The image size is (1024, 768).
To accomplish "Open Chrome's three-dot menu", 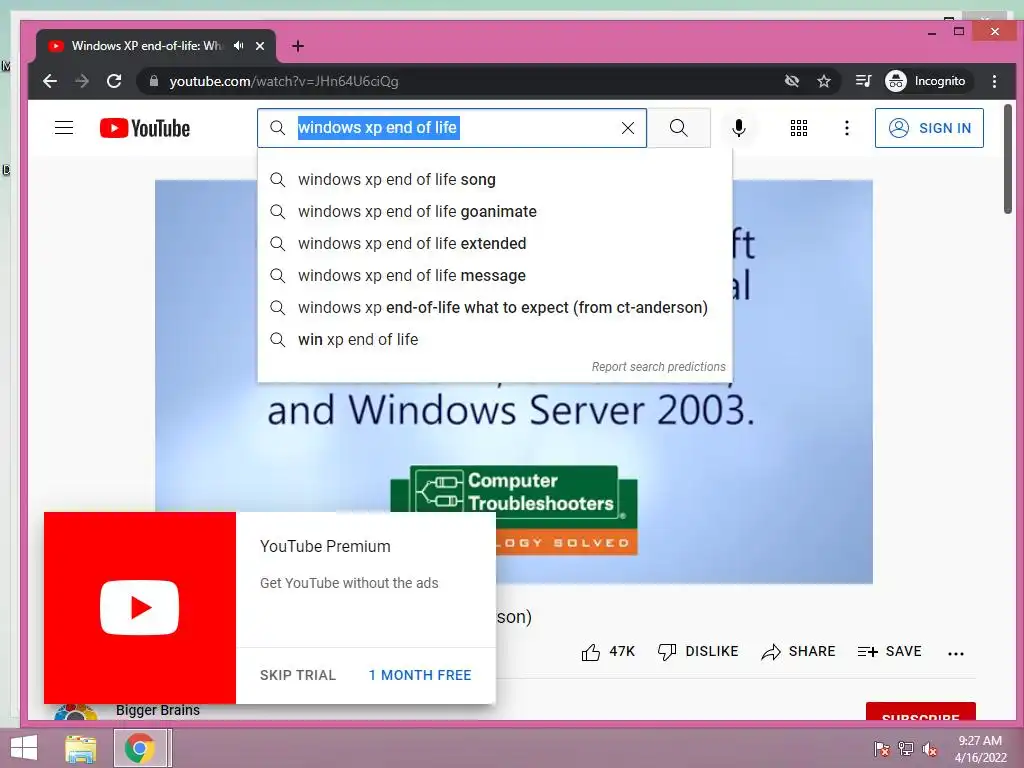I will point(994,81).
